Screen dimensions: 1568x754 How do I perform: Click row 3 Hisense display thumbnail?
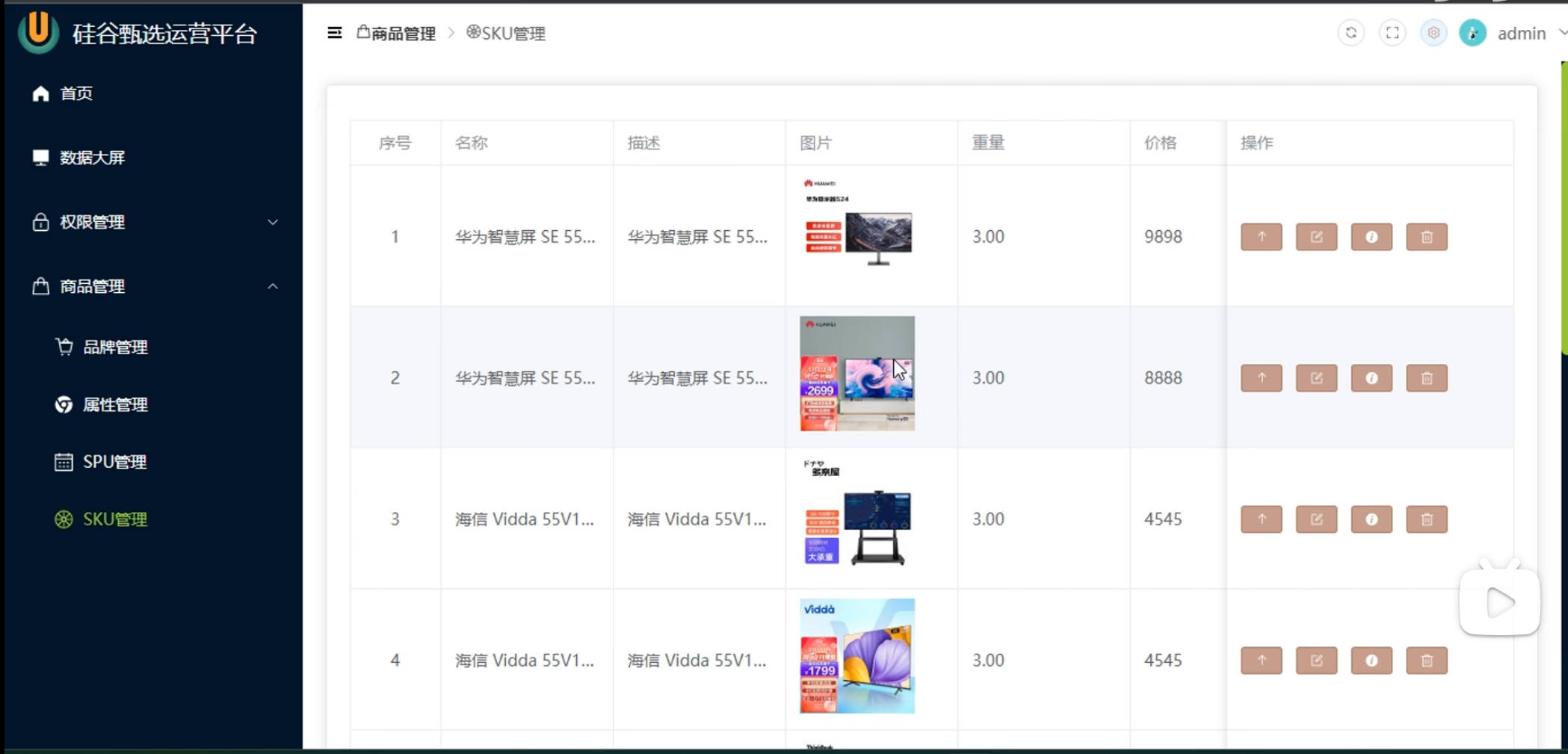(x=857, y=513)
